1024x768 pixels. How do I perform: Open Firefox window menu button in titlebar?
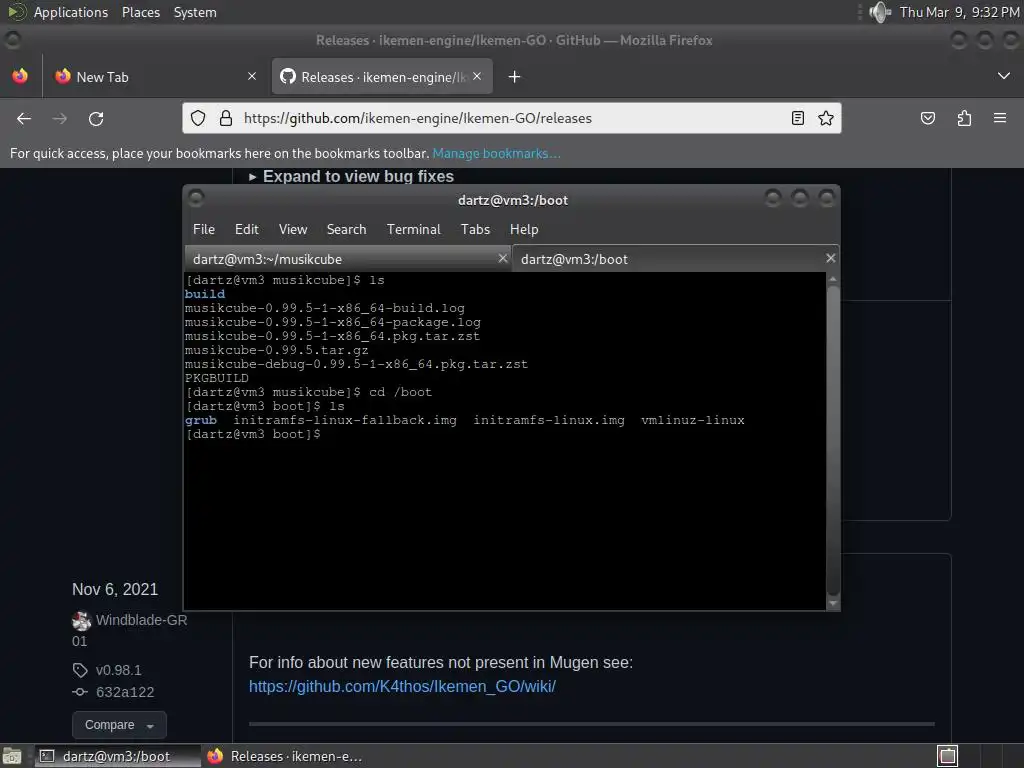pos(12,40)
